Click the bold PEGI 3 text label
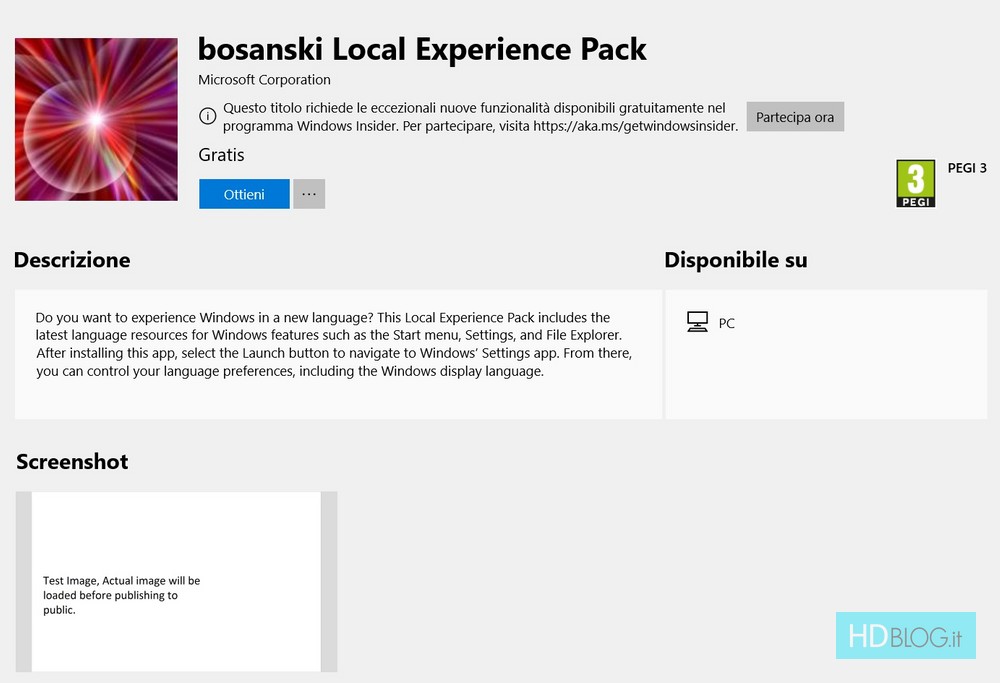The height and width of the screenshot is (683, 1000). 967,168
